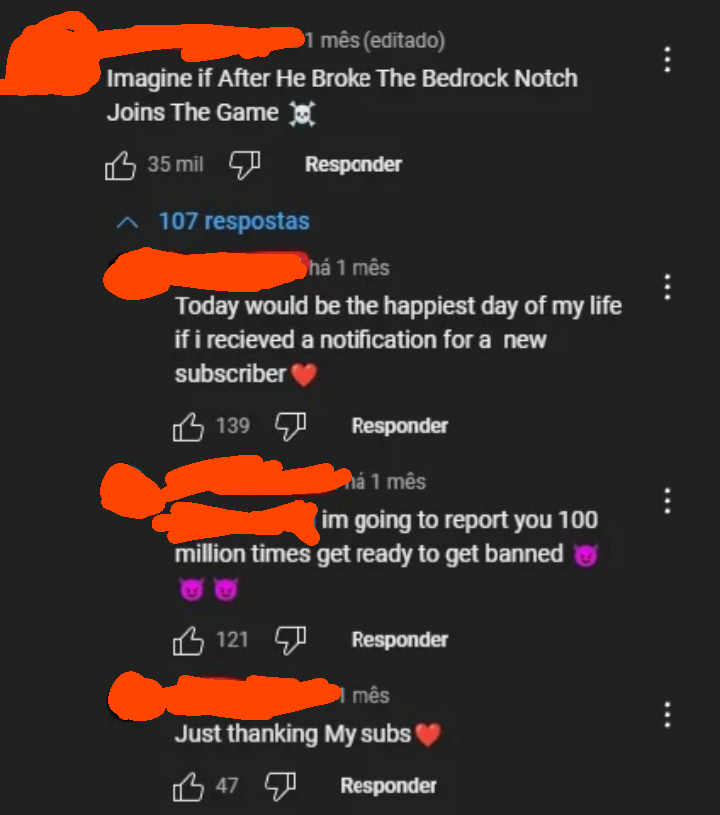
Task: Dislike the 'get ready to get banned' reply
Action: coord(291,640)
